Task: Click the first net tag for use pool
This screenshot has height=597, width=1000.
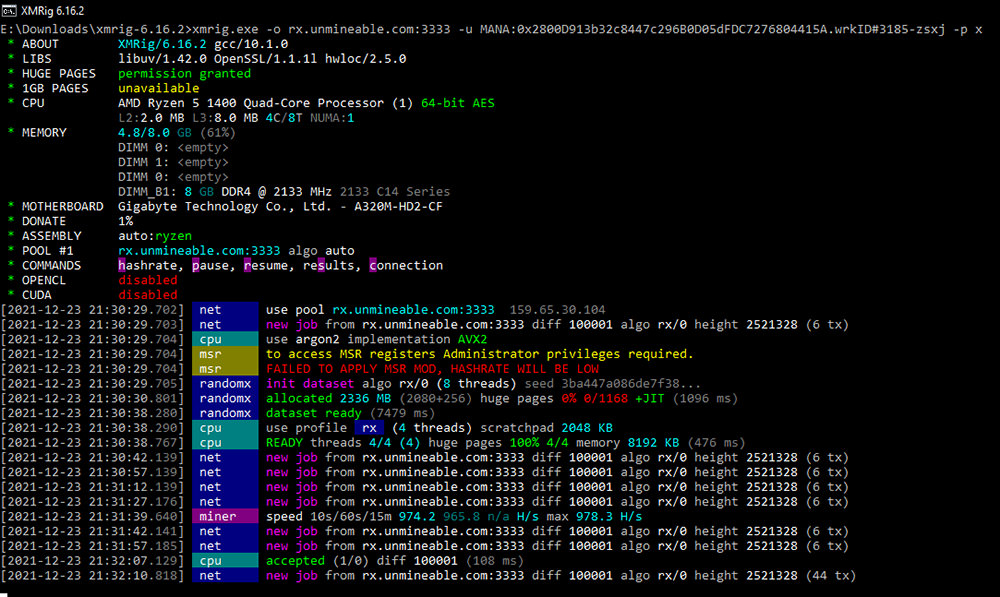Action: [x=225, y=310]
